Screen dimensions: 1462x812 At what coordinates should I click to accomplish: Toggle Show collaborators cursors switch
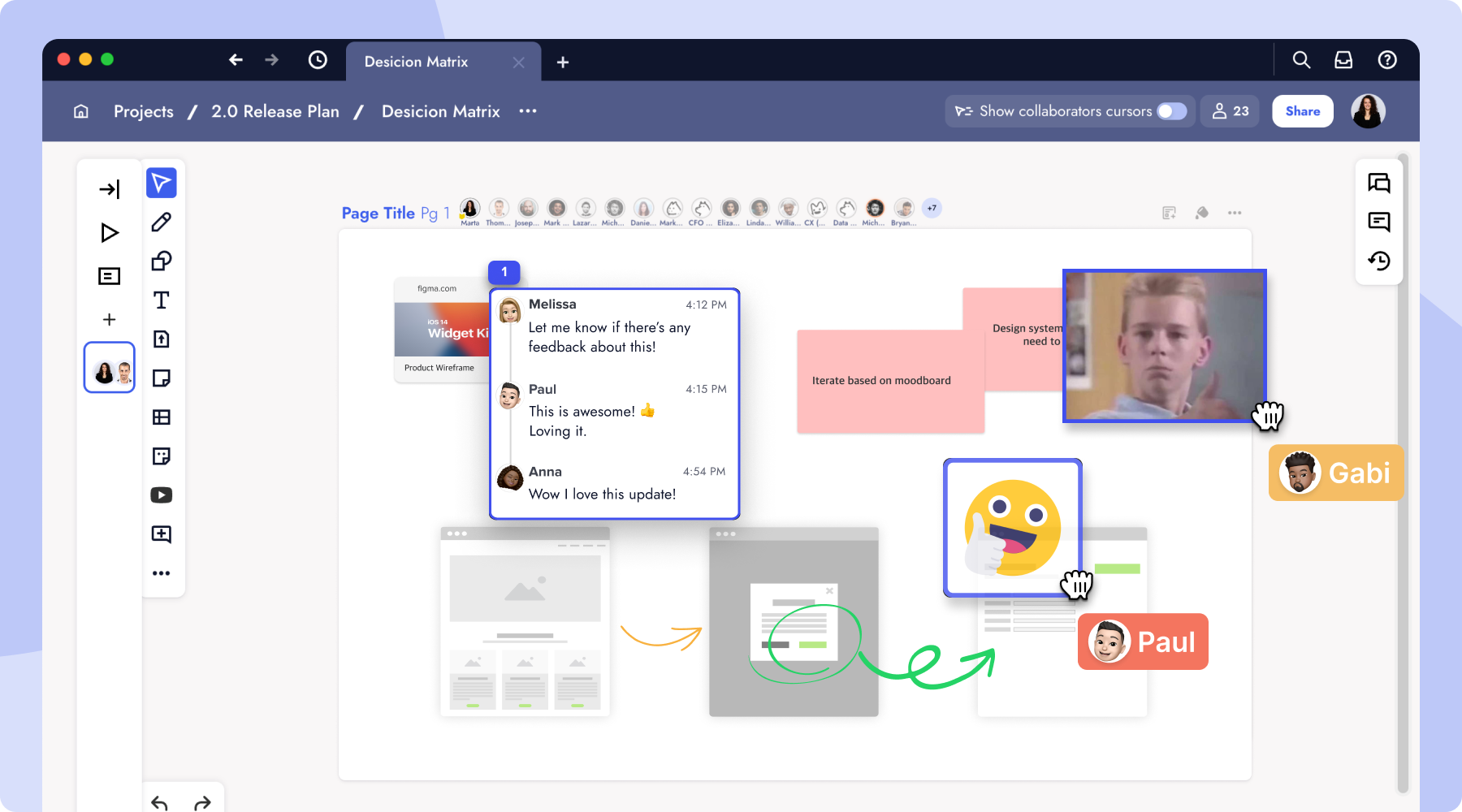(1171, 111)
